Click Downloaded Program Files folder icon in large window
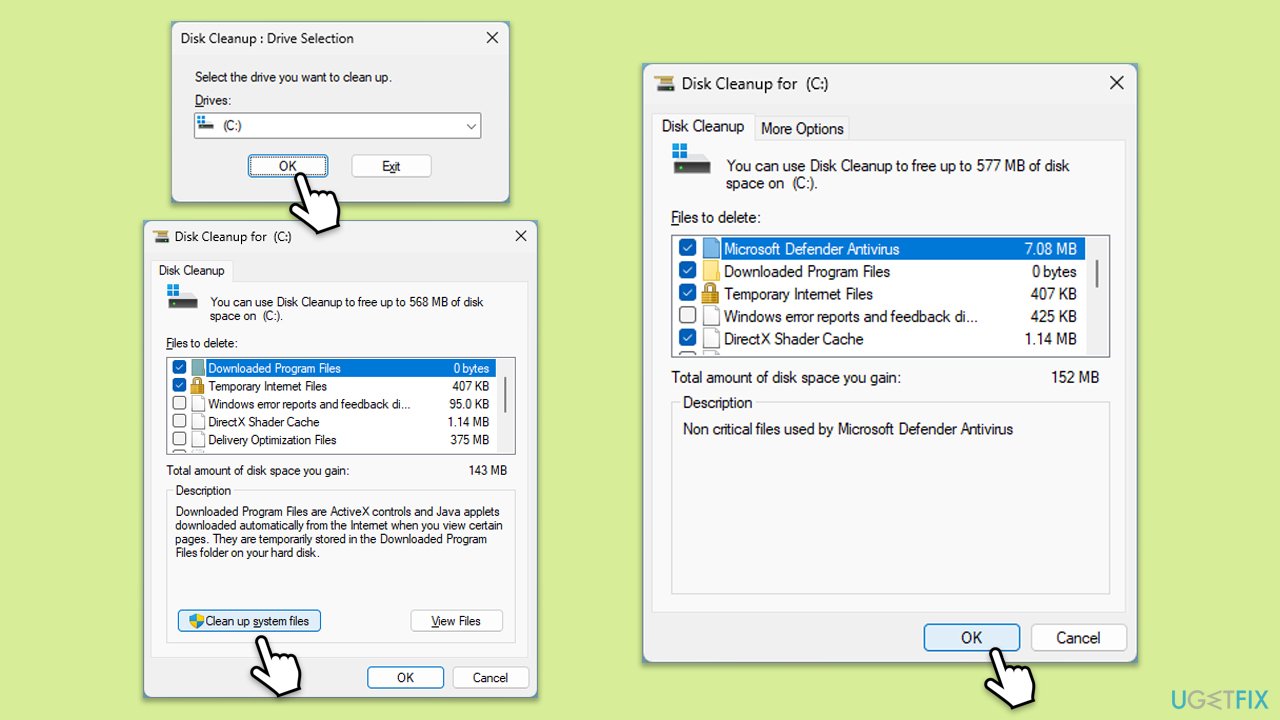This screenshot has width=1280, height=720. [711, 271]
